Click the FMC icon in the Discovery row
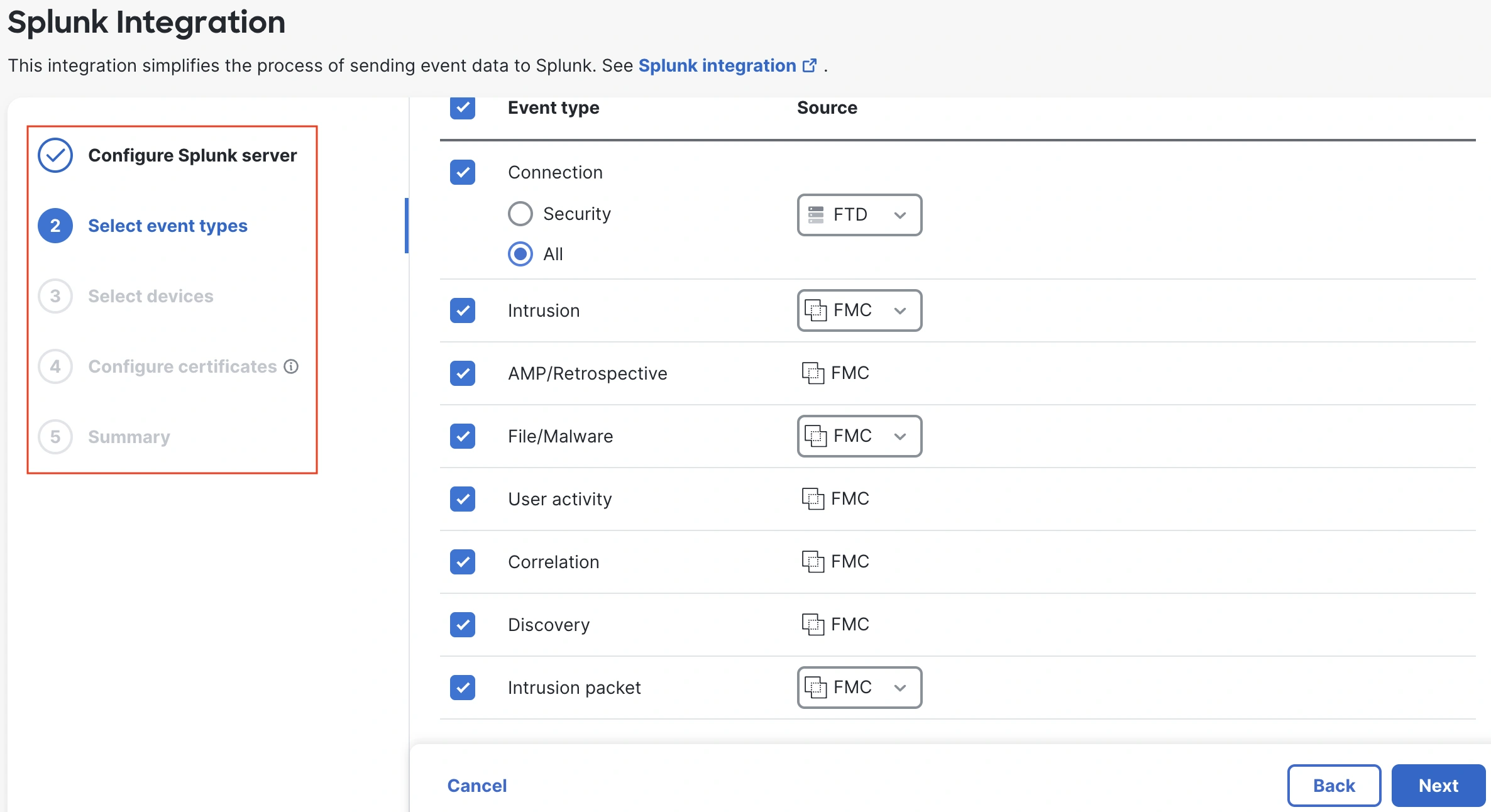Image resolution: width=1491 pixels, height=812 pixels. point(813,625)
